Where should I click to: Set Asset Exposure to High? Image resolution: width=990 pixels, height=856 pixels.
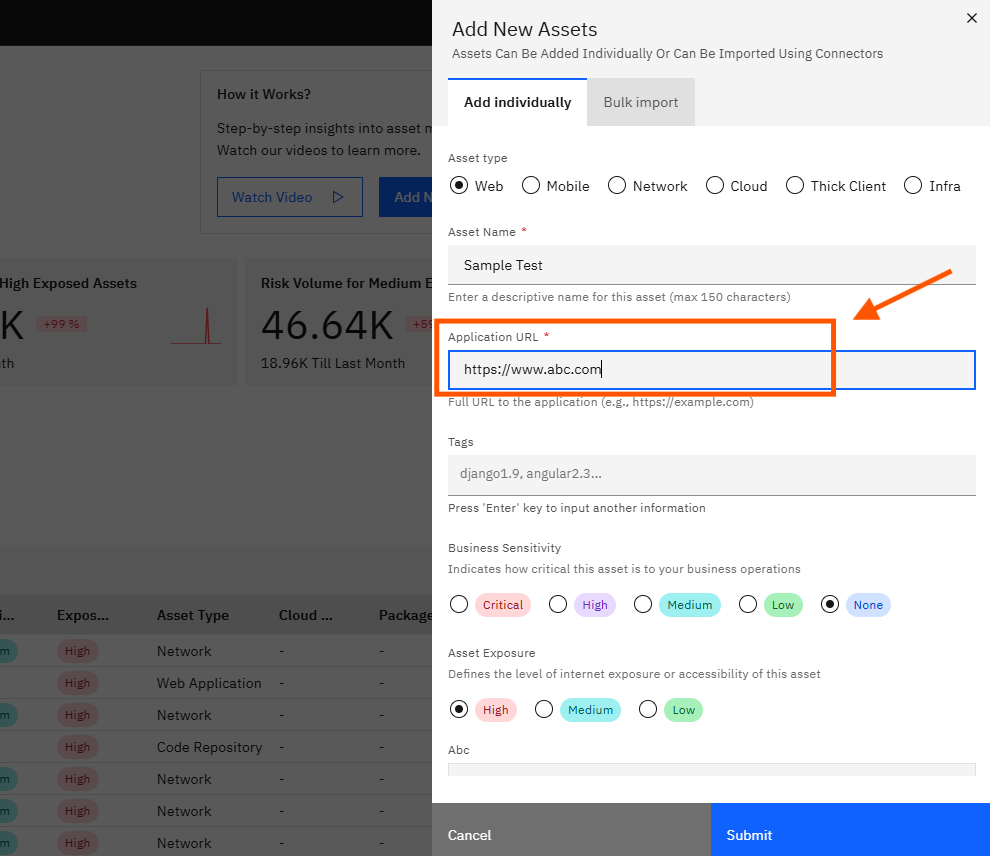click(x=459, y=710)
